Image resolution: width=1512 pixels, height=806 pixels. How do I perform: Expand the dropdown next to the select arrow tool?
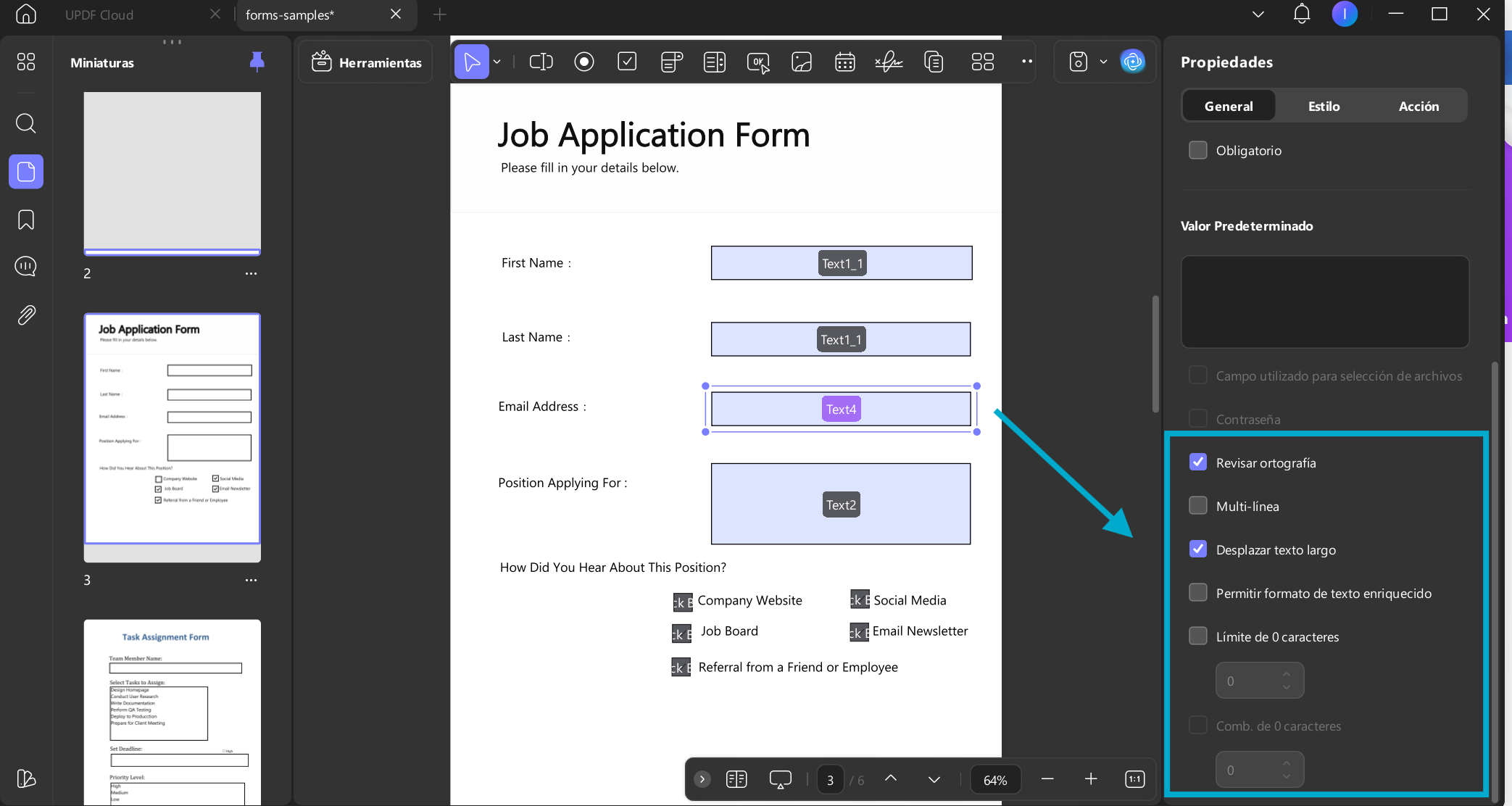click(x=497, y=62)
